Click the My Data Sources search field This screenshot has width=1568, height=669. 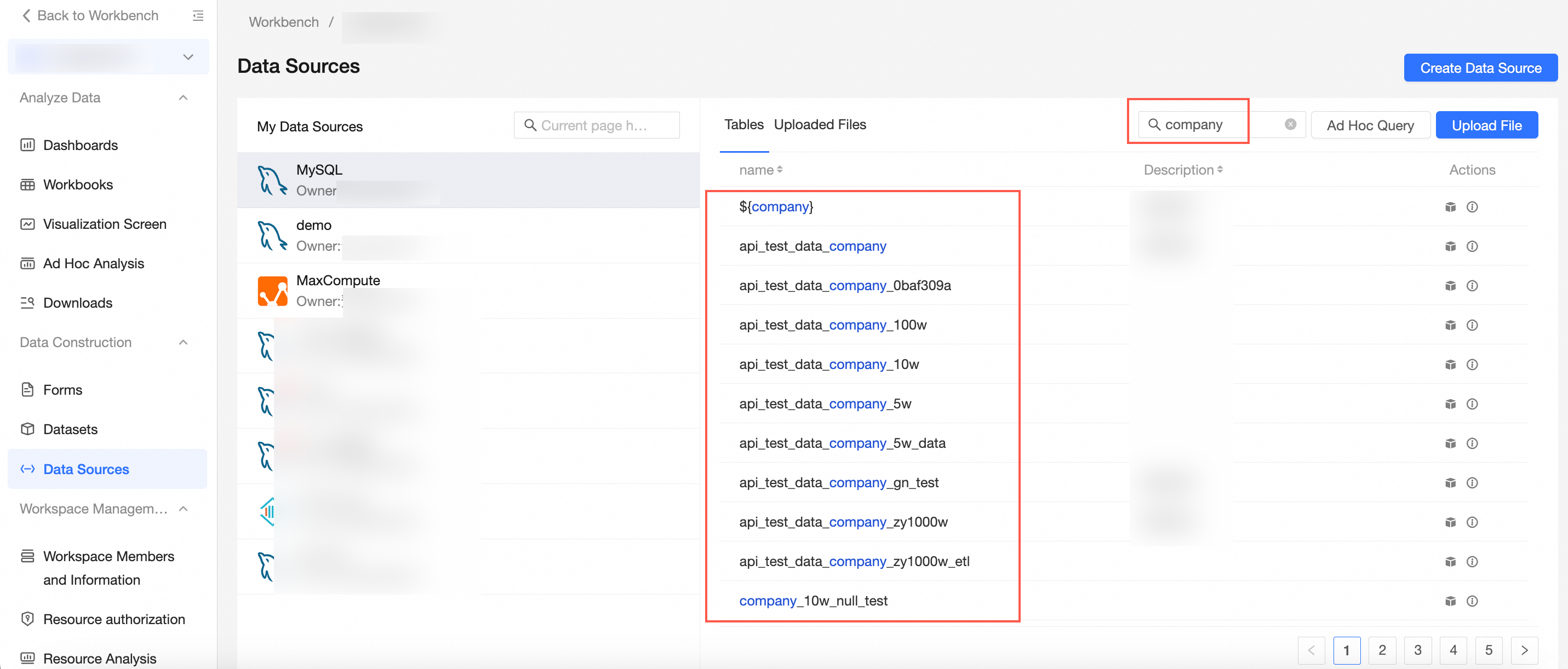tap(596, 125)
